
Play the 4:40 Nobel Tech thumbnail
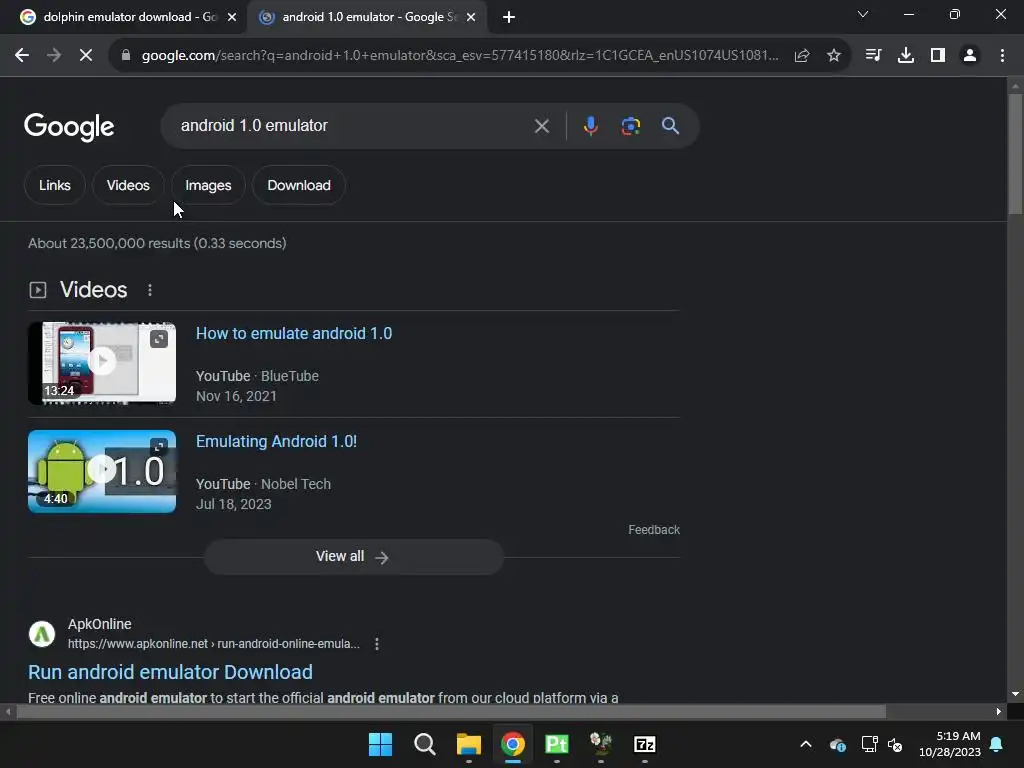102,471
